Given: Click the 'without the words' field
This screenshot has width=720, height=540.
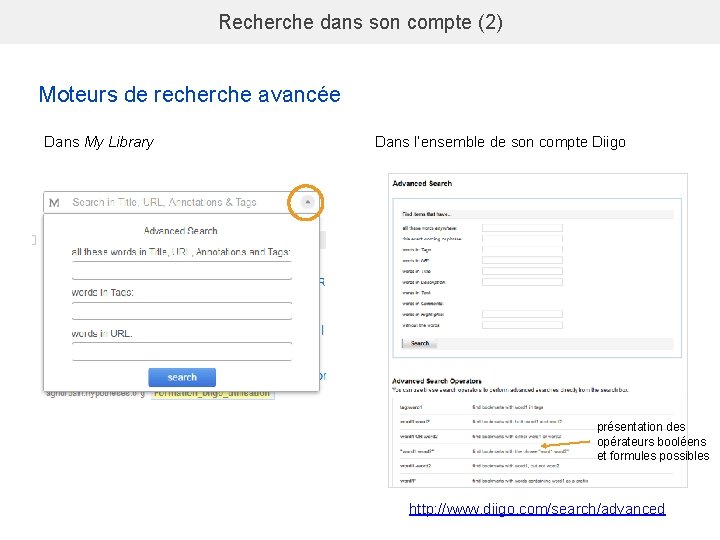Looking at the screenshot, I should (522, 325).
